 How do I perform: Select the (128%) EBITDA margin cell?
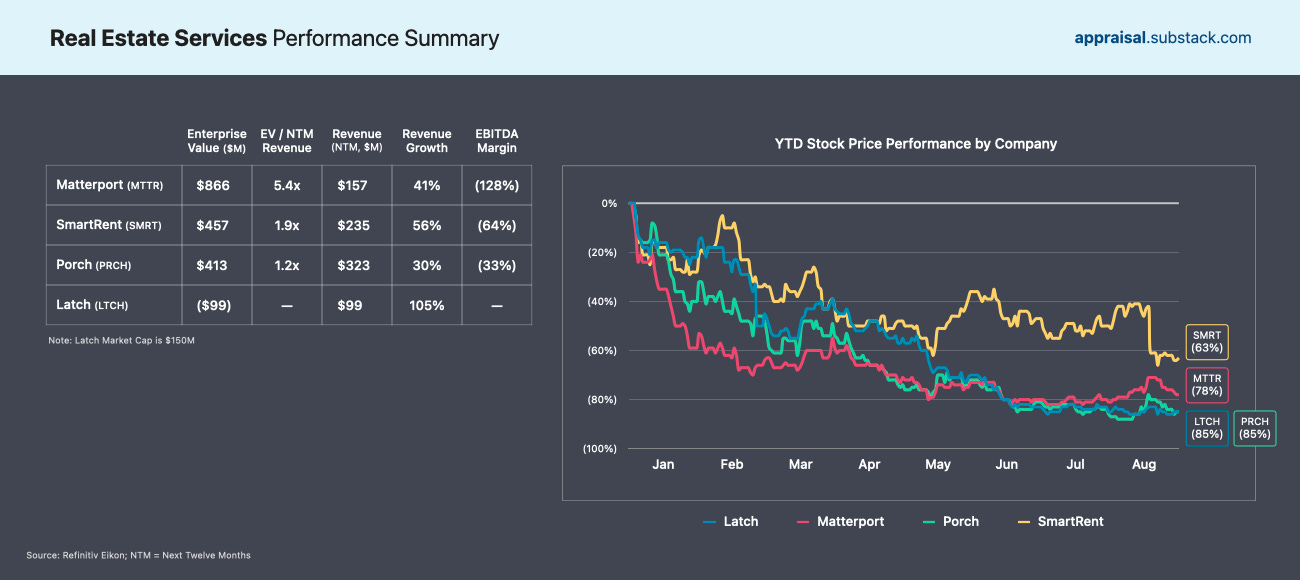(497, 185)
